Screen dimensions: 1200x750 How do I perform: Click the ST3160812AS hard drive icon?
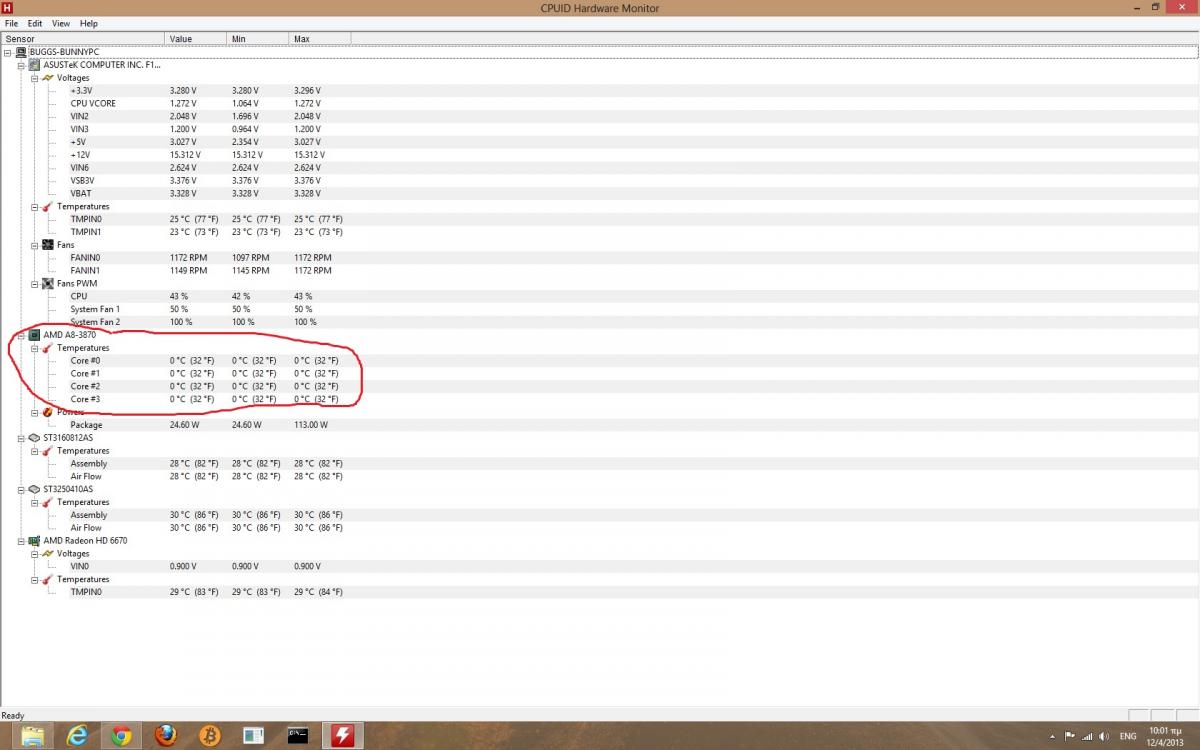click(x=35, y=438)
